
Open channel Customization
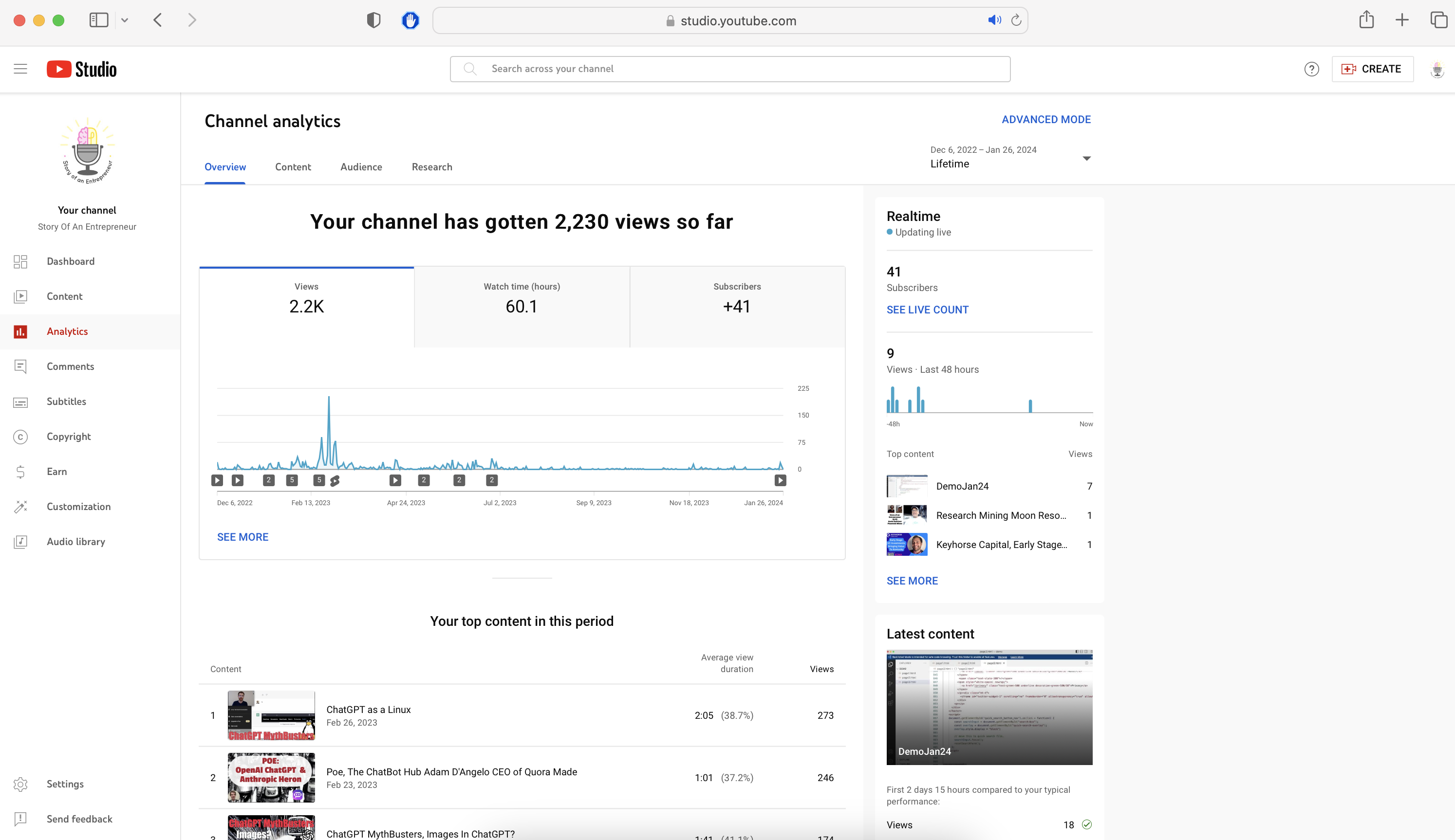pyautogui.click(x=90, y=507)
